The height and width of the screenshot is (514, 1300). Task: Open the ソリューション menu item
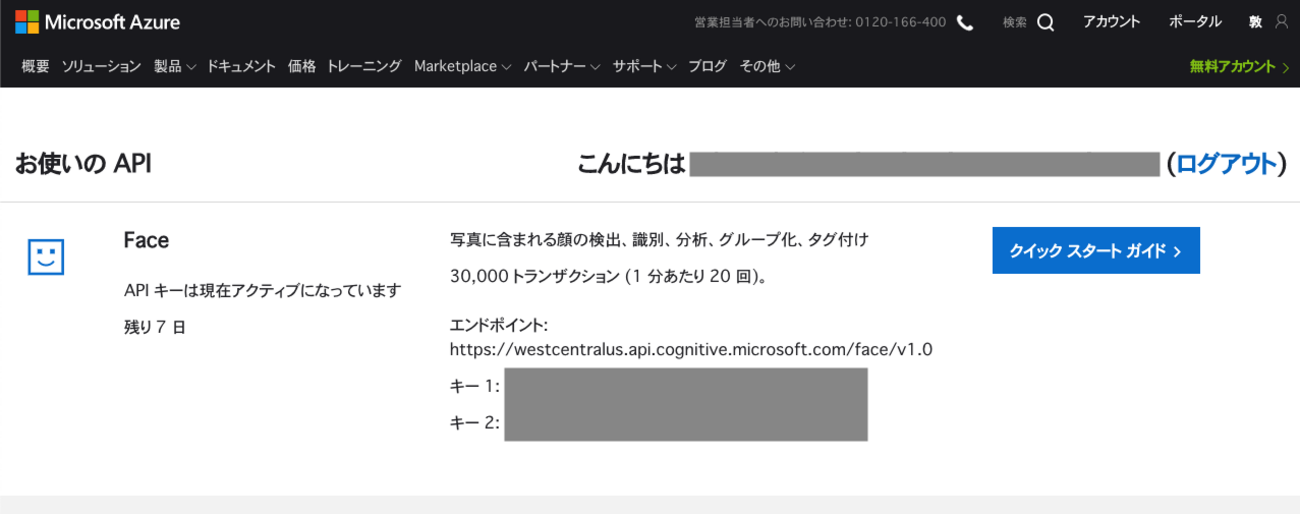coord(101,66)
